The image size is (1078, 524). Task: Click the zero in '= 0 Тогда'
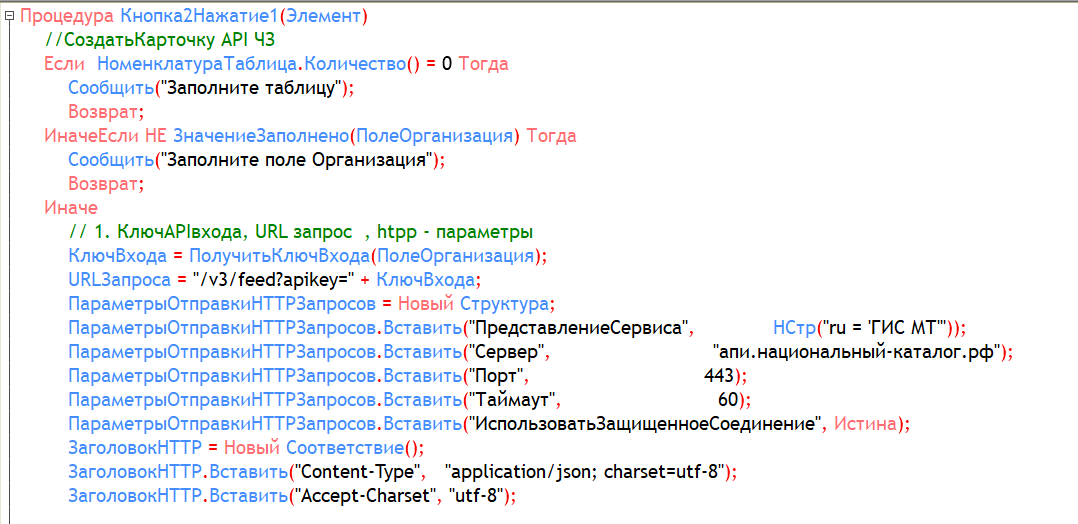446,65
